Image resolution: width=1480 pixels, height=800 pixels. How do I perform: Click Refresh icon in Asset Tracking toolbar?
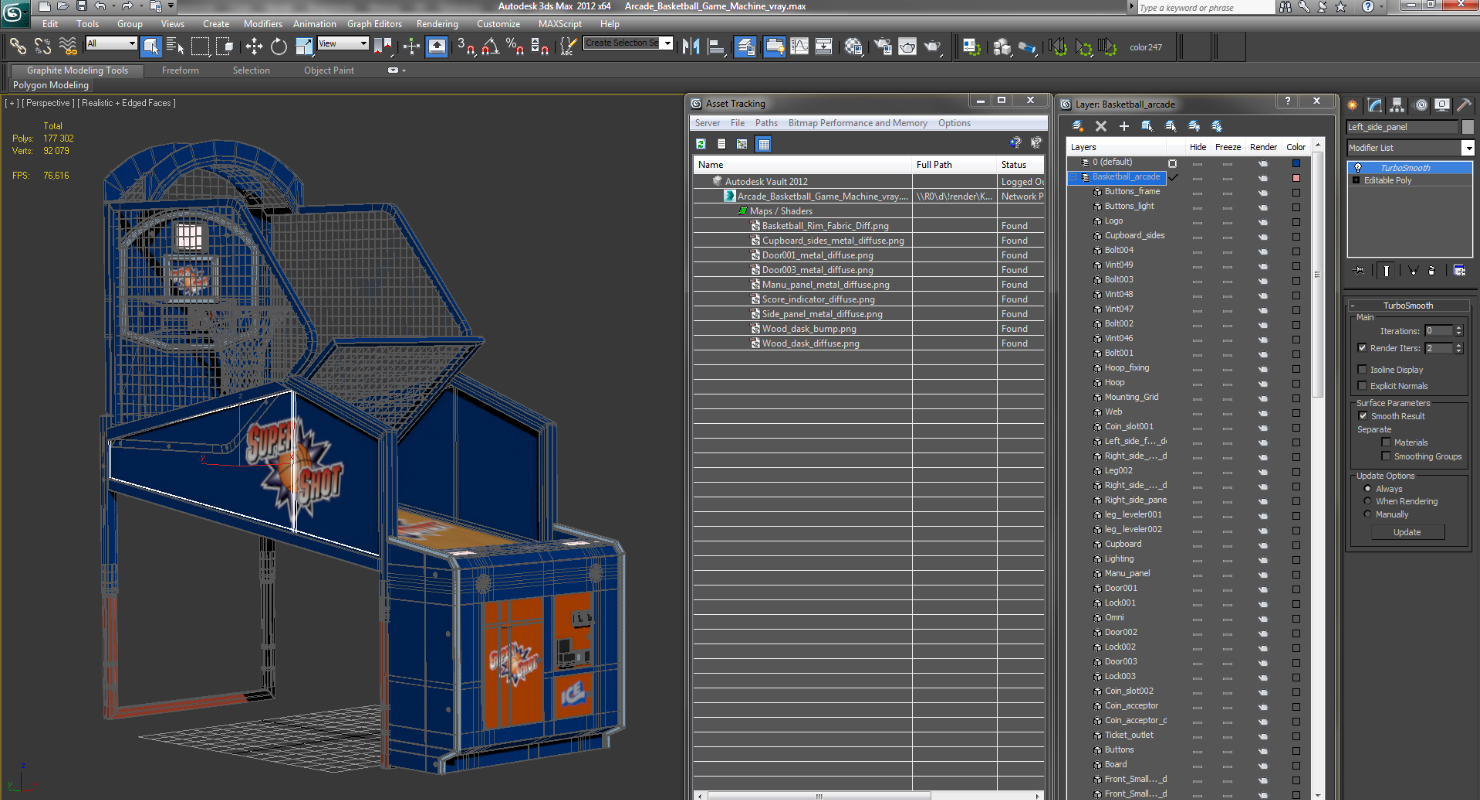coord(701,144)
